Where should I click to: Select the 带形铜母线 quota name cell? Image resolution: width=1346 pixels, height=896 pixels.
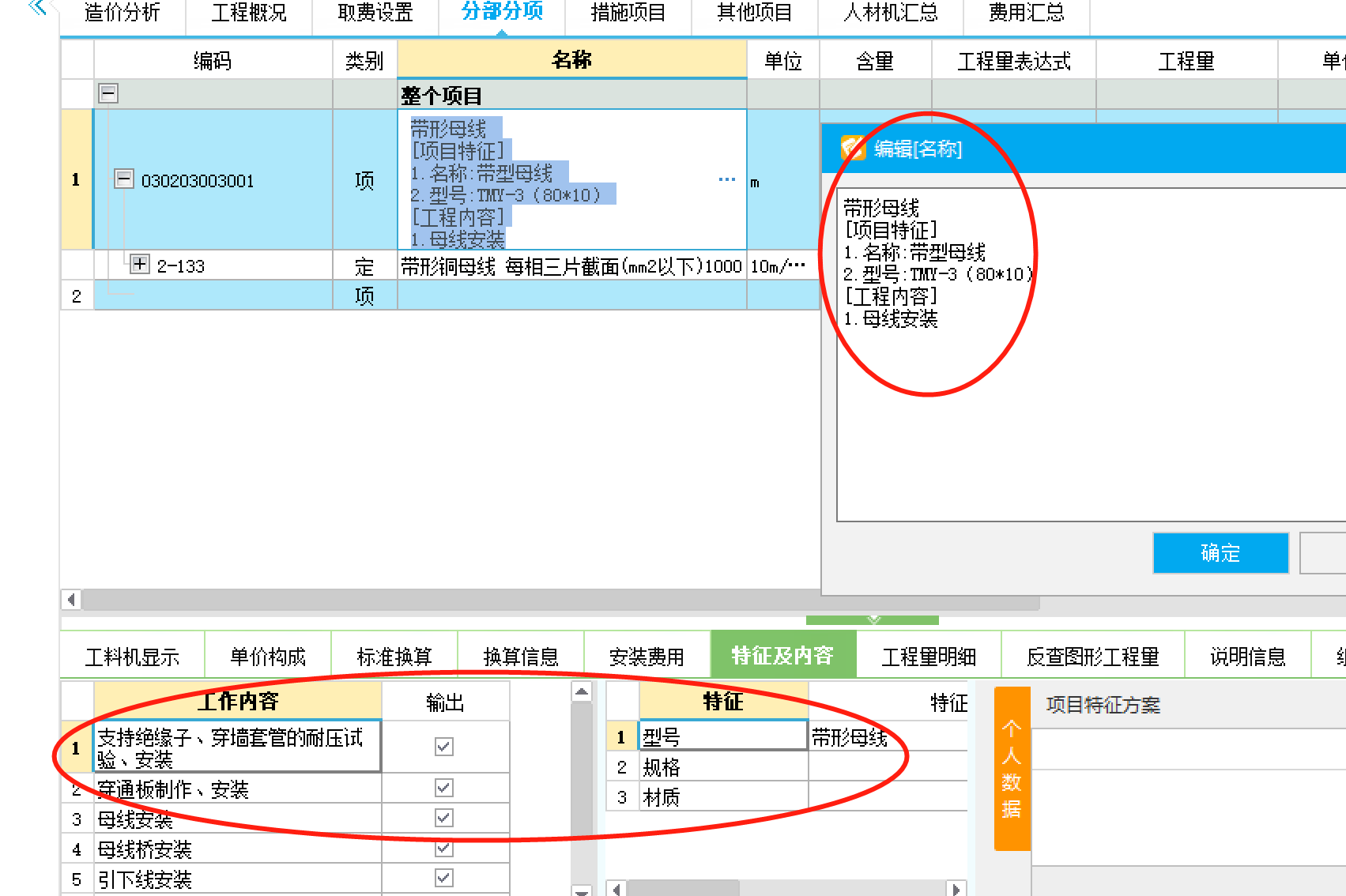pyautogui.click(x=572, y=265)
